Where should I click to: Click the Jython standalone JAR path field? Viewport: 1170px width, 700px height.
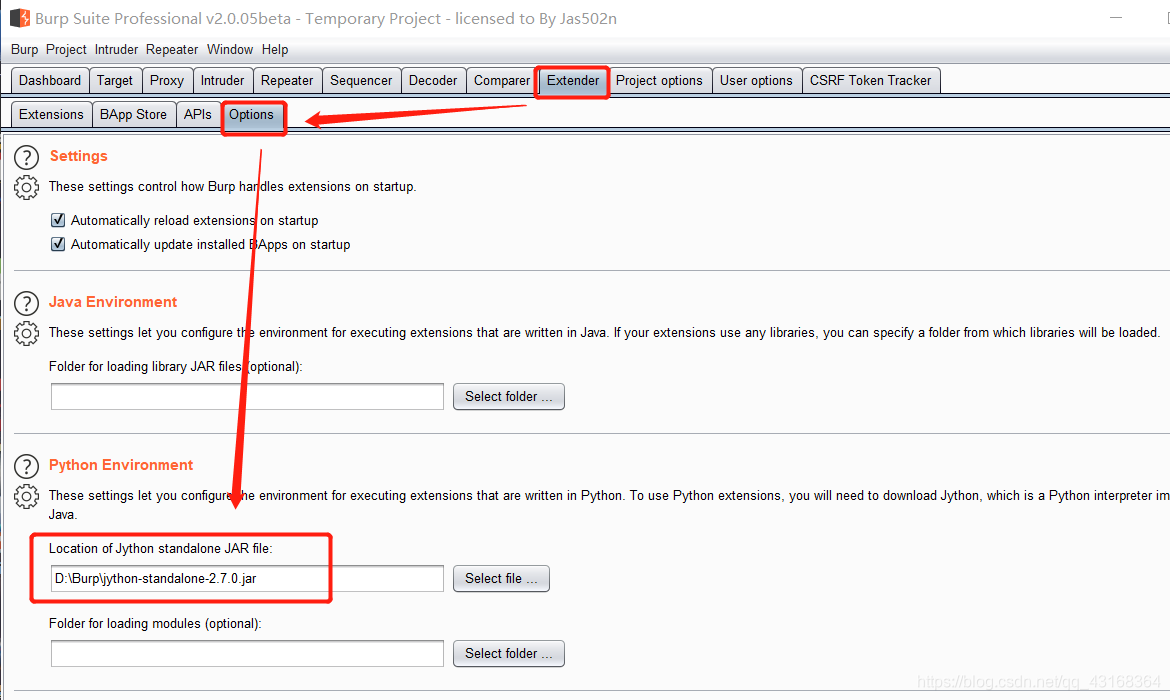247,578
